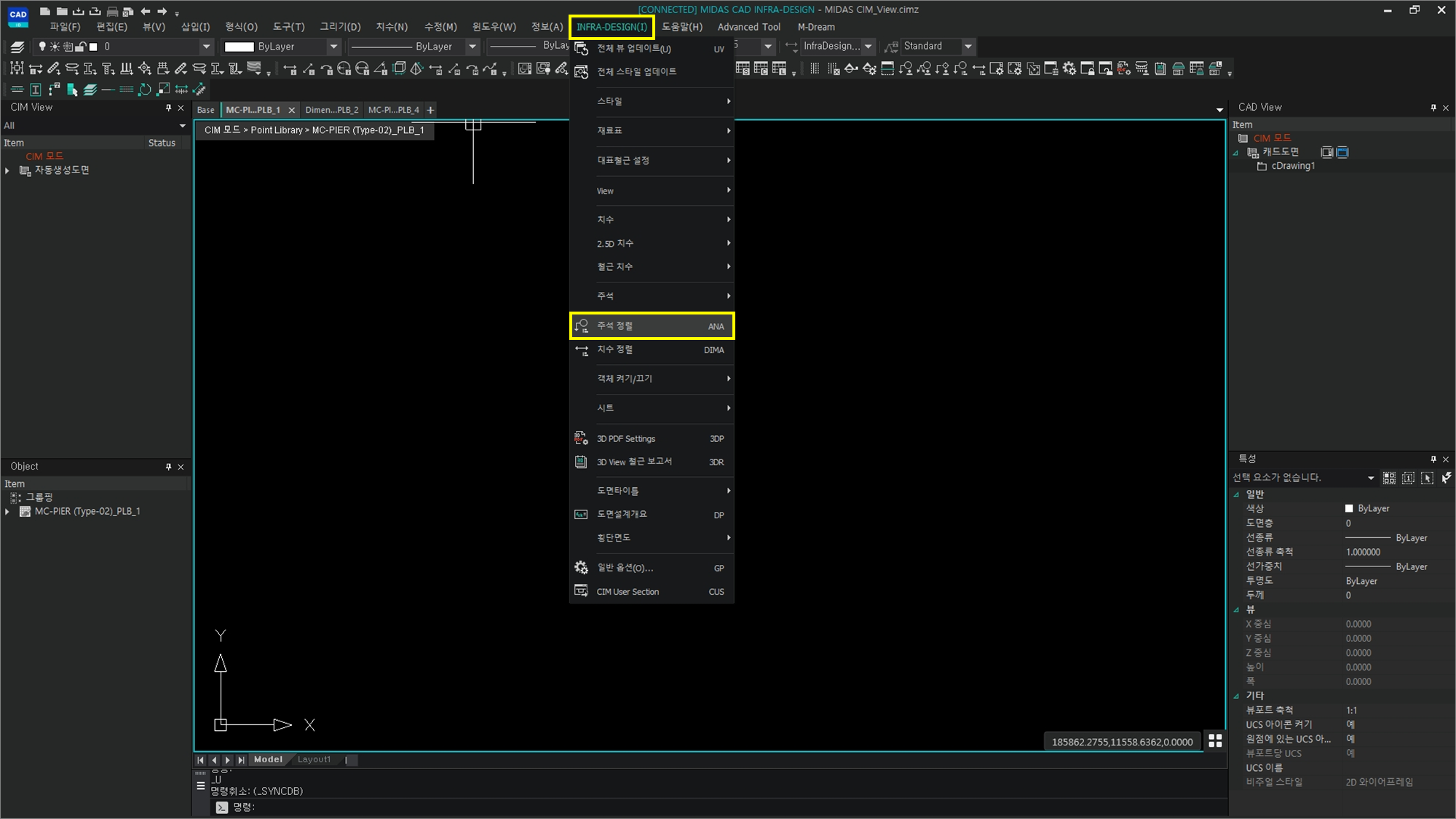Screen dimensions: 1456x819
Task: Open the 스타일 submenu
Action: click(x=652, y=101)
